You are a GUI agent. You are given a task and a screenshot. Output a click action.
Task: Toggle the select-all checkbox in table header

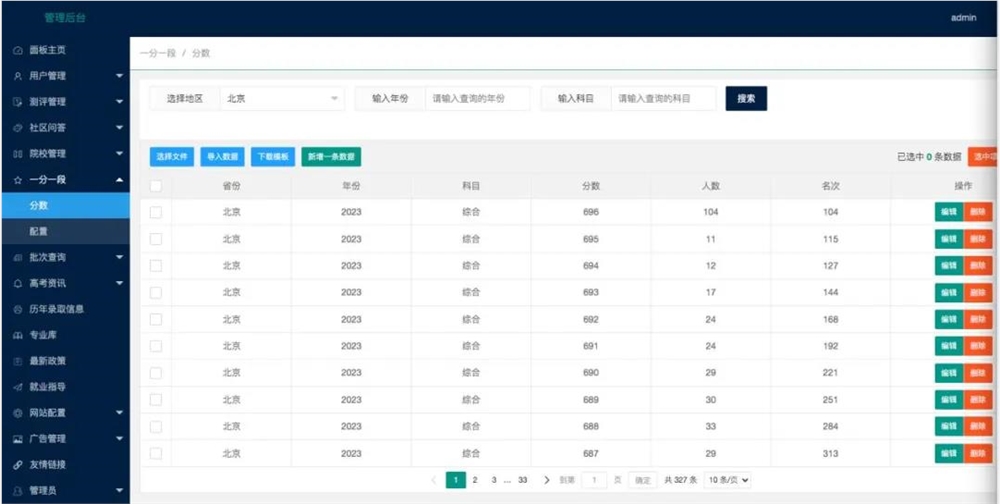click(x=156, y=186)
